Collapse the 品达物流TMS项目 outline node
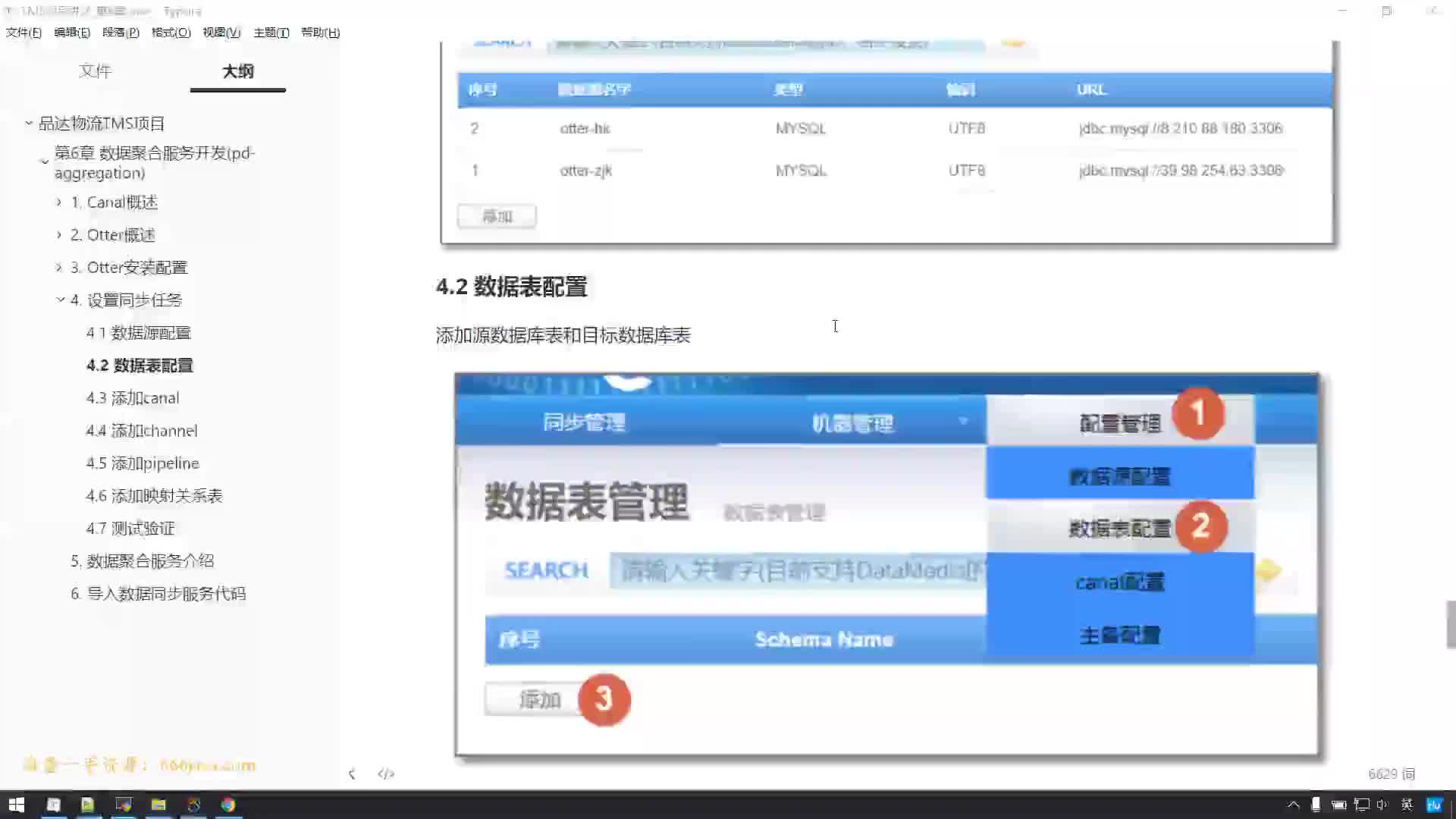This screenshot has width=1456, height=819. tap(29, 123)
